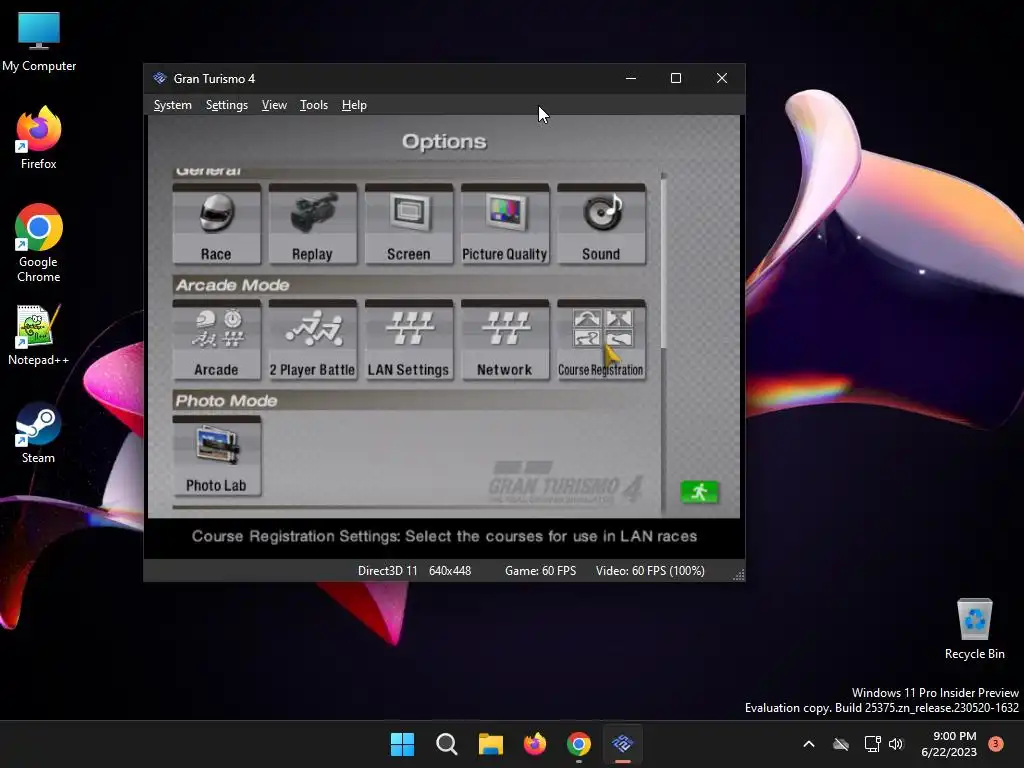The width and height of the screenshot is (1024, 768).
Task: Select the Notepad++ desktop shortcut
Action: 39,334
